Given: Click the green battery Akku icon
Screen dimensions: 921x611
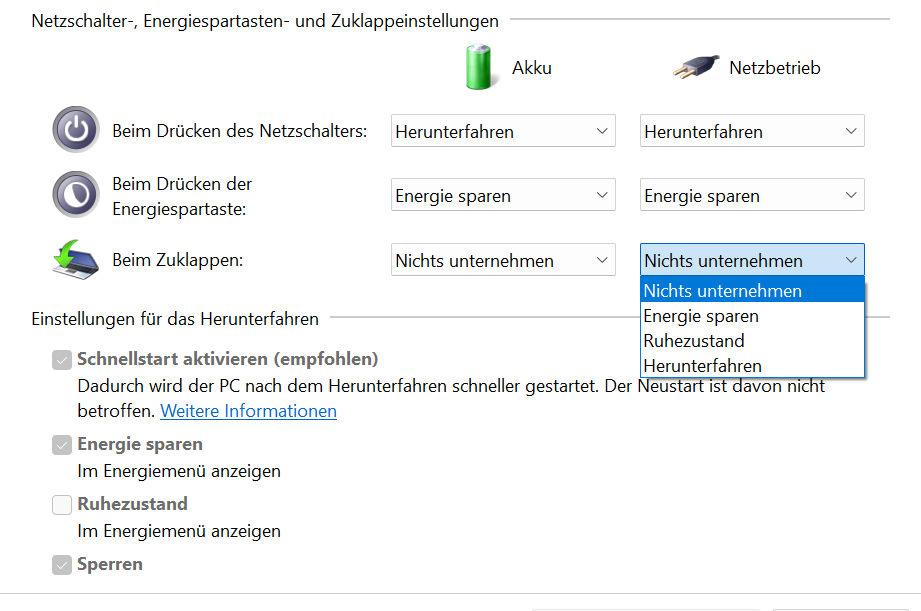Looking at the screenshot, I should point(479,67).
